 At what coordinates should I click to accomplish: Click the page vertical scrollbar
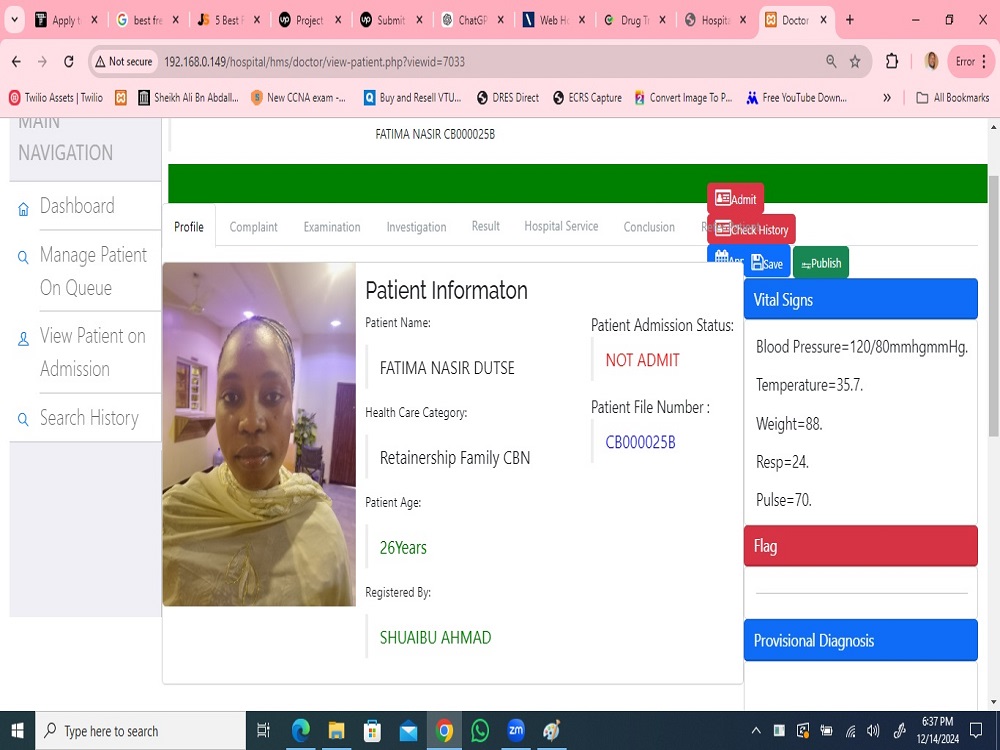tap(994, 306)
